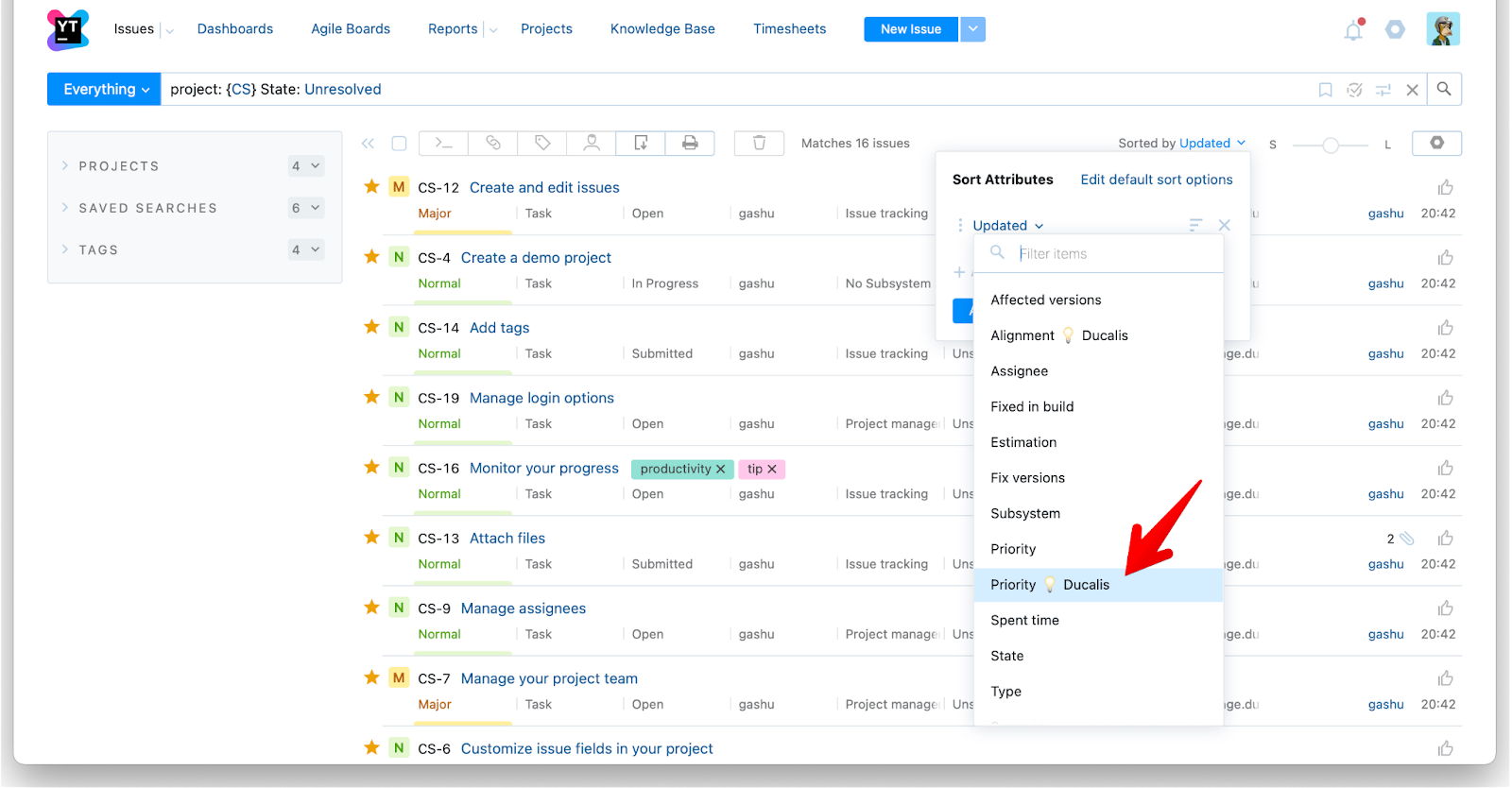
Task: Click the Filter items input field
Action: pyautogui.click(x=1115, y=254)
